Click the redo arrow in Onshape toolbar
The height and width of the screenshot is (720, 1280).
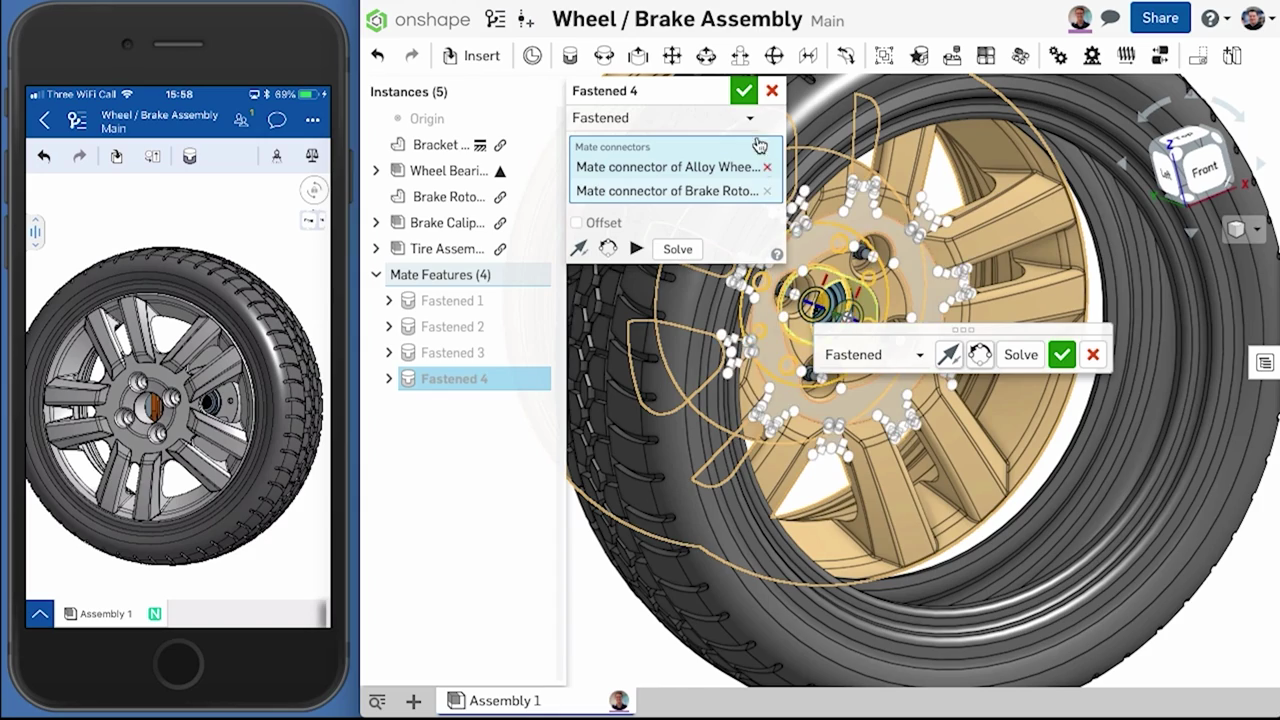tap(411, 56)
